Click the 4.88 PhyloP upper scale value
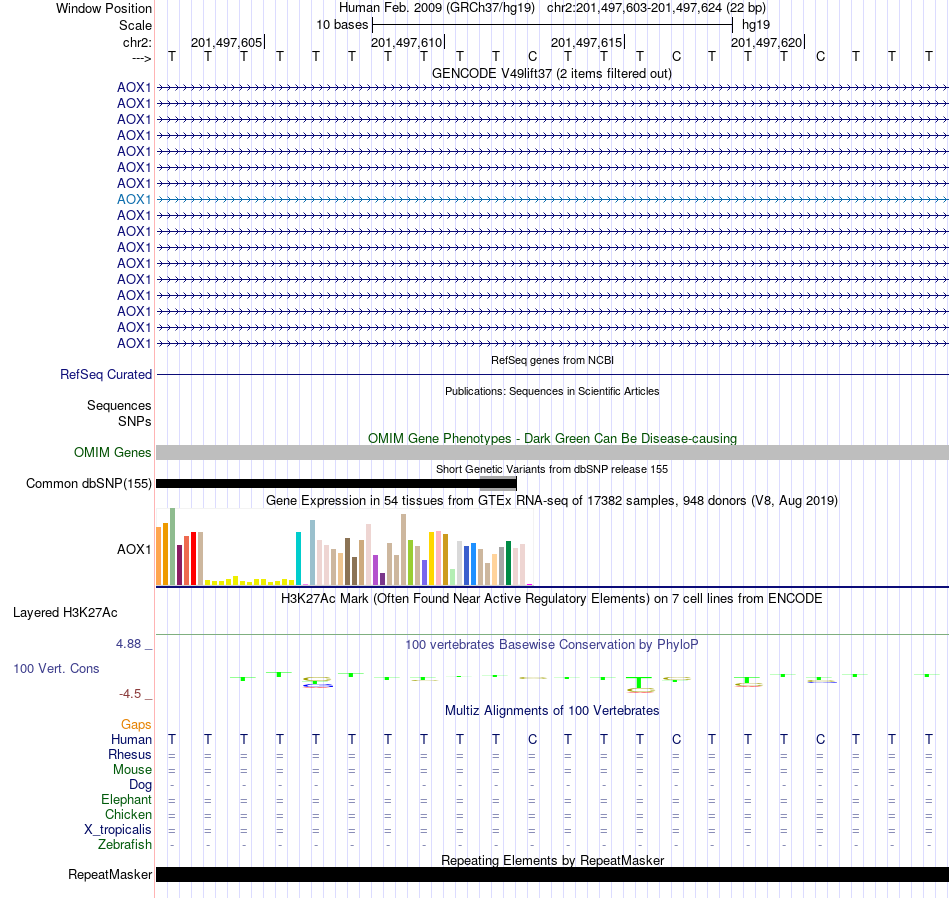950x898 pixels. [x=128, y=644]
